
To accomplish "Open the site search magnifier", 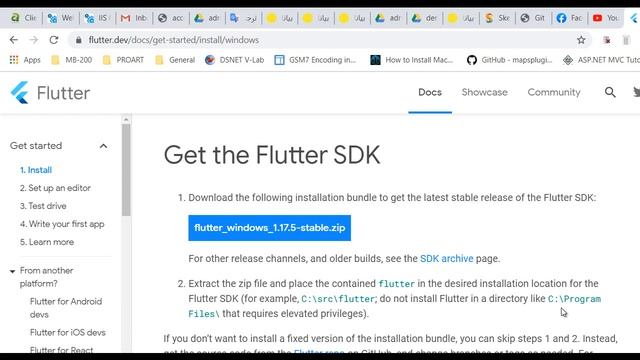I will coord(610,92).
